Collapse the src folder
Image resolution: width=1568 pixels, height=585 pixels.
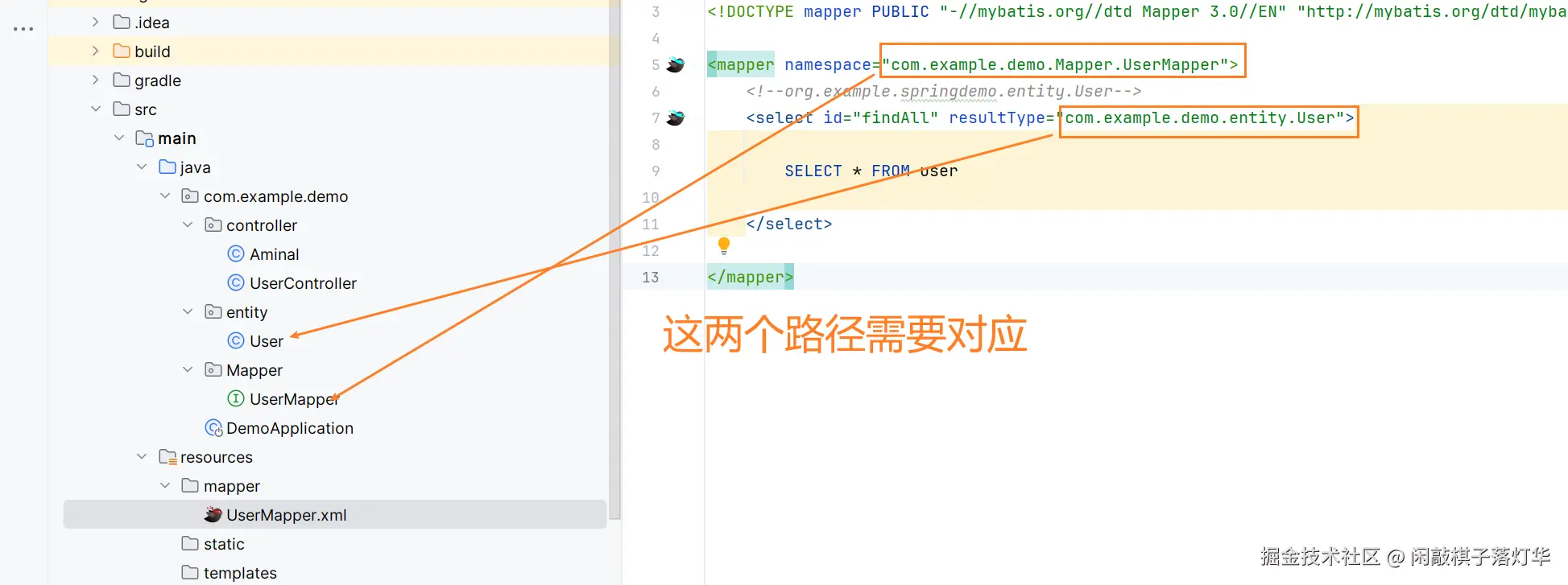pyautogui.click(x=96, y=109)
